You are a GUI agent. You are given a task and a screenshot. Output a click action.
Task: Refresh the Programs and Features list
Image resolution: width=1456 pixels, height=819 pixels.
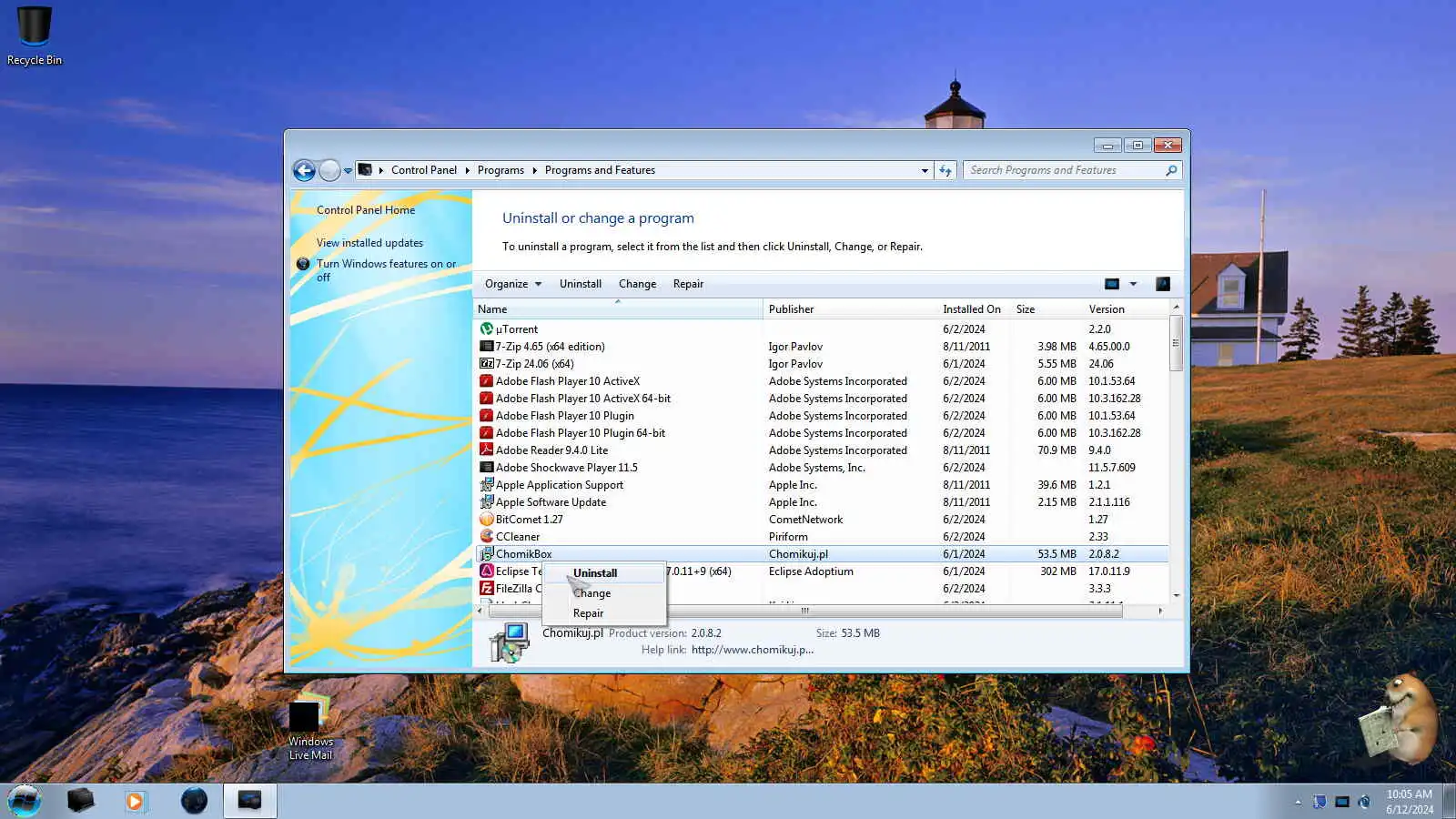coord(945,170)
